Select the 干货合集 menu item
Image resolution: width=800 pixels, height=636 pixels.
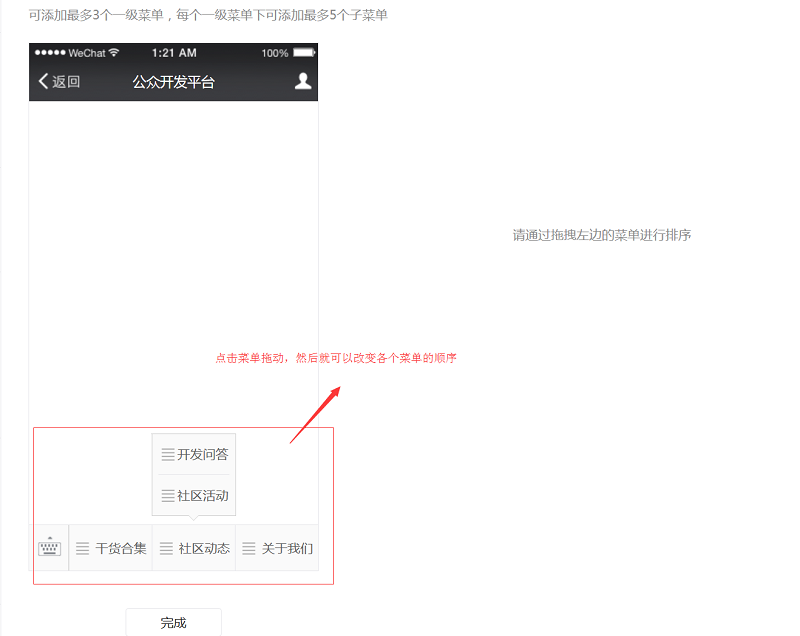coord(110,548)
